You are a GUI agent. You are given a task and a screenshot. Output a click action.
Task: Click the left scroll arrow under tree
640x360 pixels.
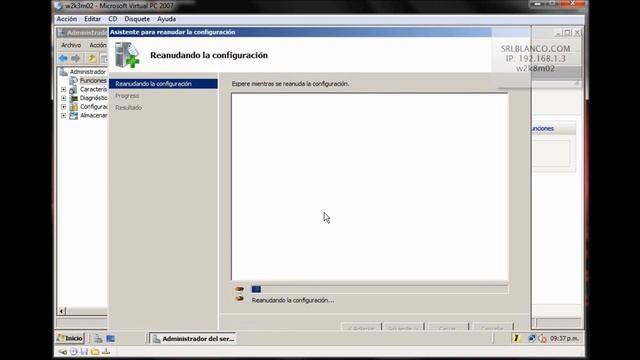[x=61, y=311]
